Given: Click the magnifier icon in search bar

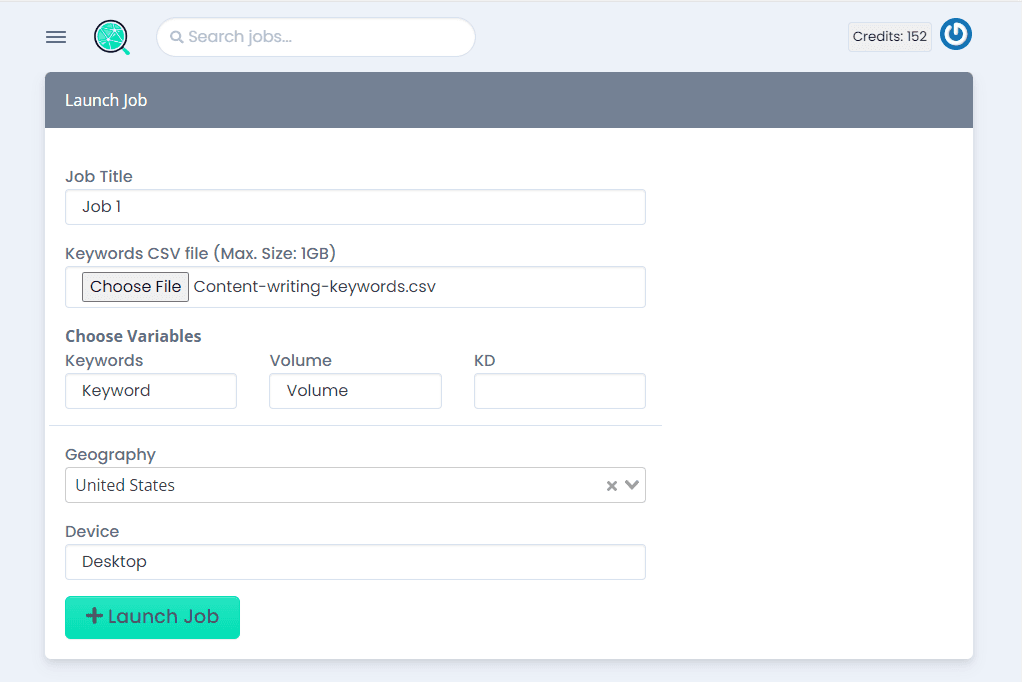Looking at the screenshot, I should 177,36.
